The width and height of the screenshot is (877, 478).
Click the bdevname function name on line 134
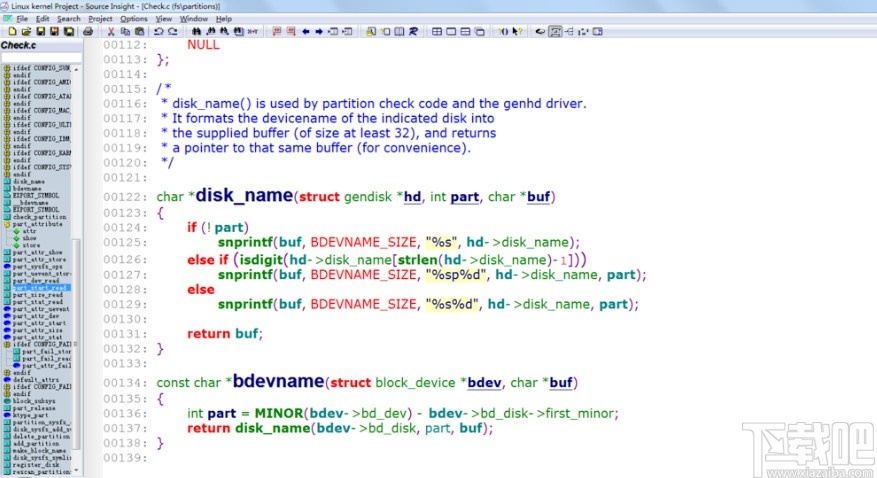point(278,381)
